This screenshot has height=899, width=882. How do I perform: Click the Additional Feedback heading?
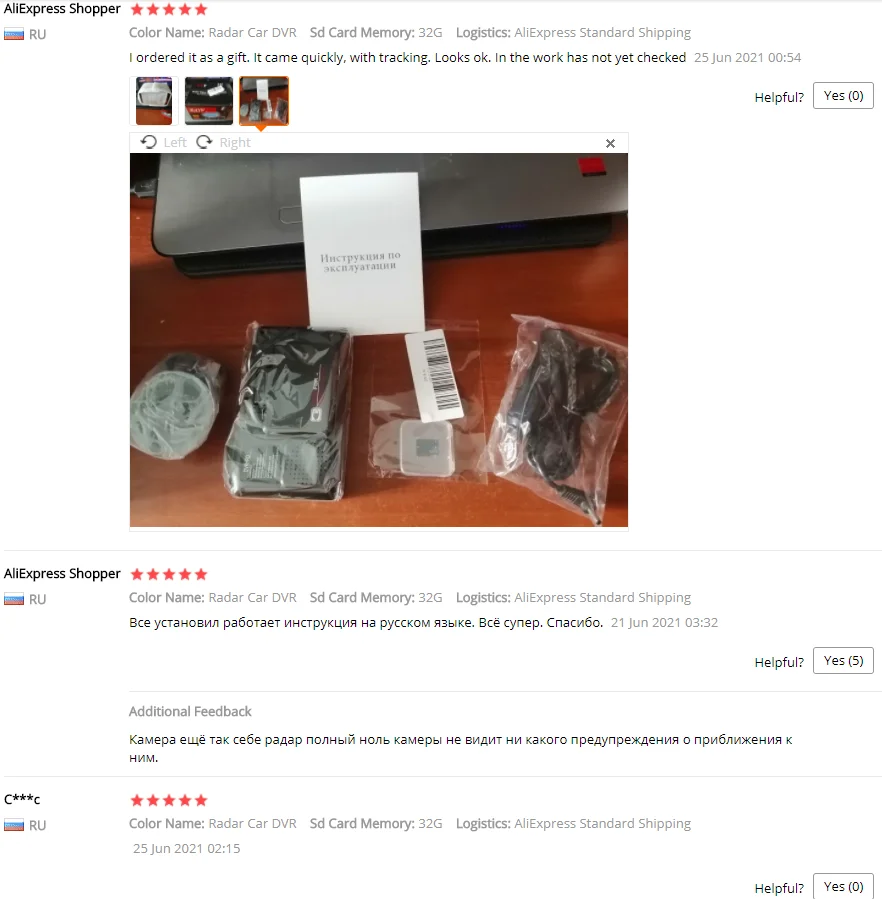(x=190, y=712)
